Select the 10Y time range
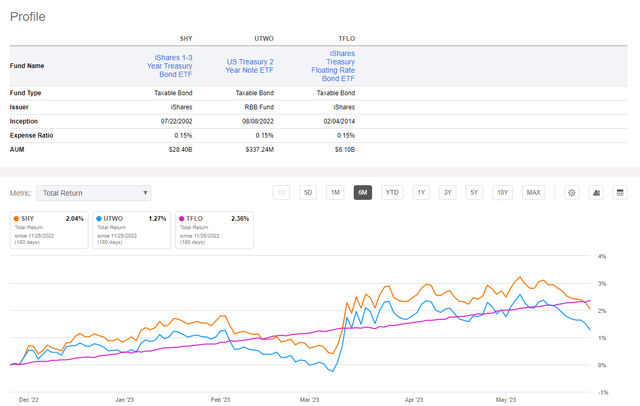The height and width of the screenshot is (406, 640). 502,193
